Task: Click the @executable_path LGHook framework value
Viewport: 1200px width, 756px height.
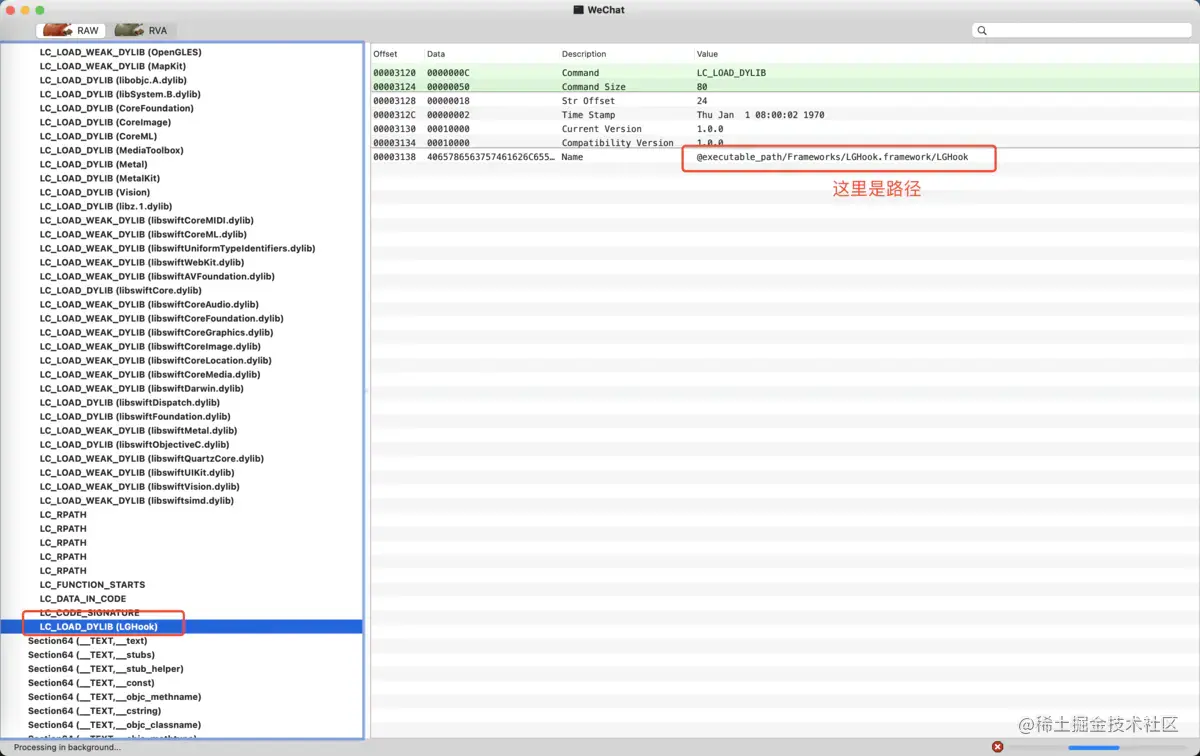Action: [x=832, y=157]
